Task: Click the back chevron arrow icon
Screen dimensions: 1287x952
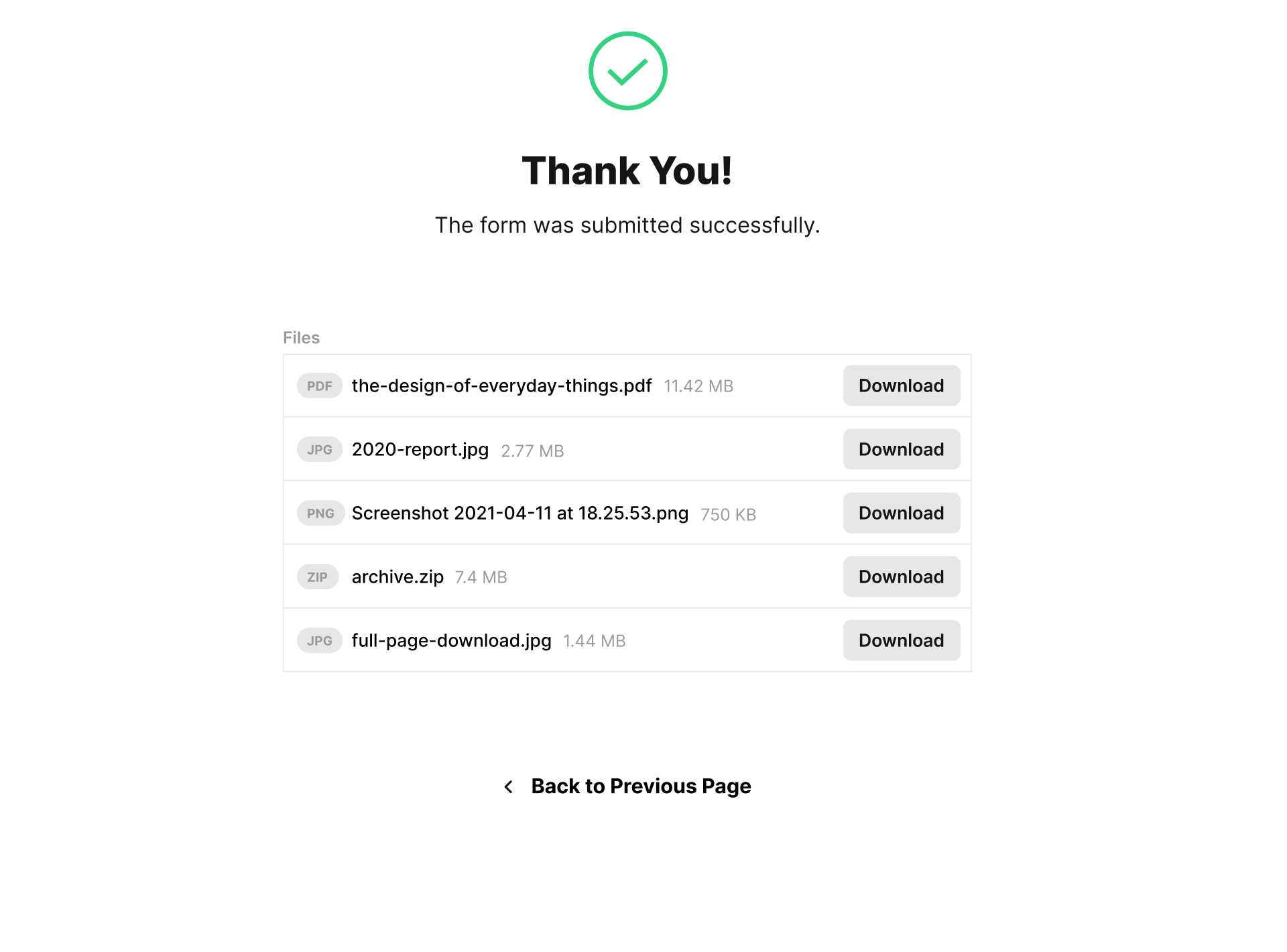Action: point(509,786)
